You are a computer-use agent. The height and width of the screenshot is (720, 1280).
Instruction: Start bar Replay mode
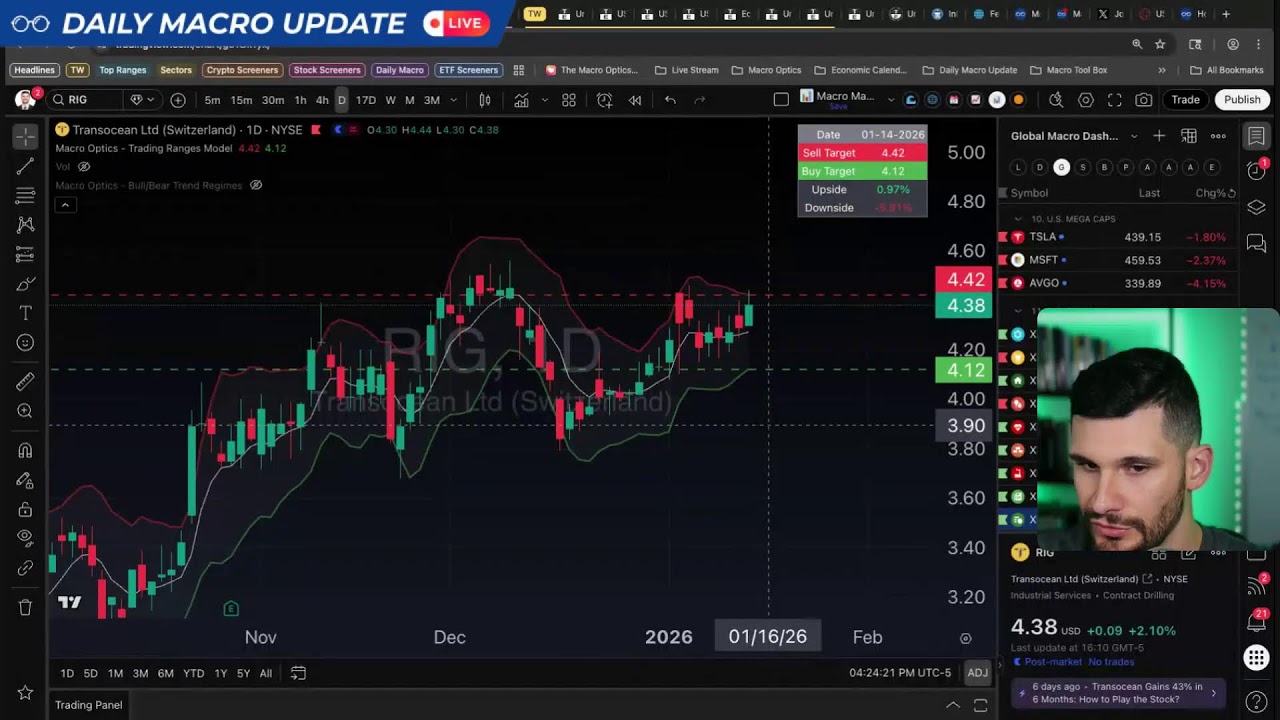[635, 100]
